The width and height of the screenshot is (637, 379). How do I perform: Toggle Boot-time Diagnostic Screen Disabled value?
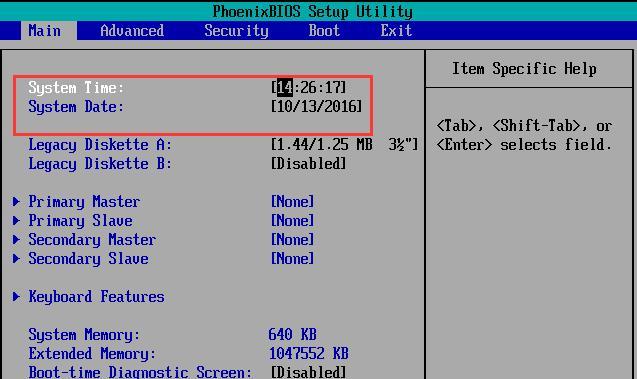point(308,372)
